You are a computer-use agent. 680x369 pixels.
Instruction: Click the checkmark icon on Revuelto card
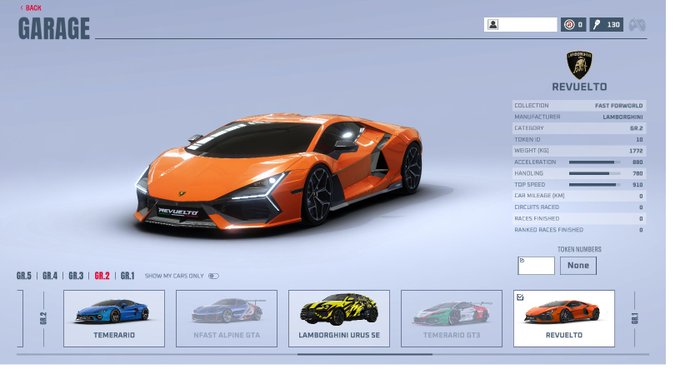[x=520, y=297]
